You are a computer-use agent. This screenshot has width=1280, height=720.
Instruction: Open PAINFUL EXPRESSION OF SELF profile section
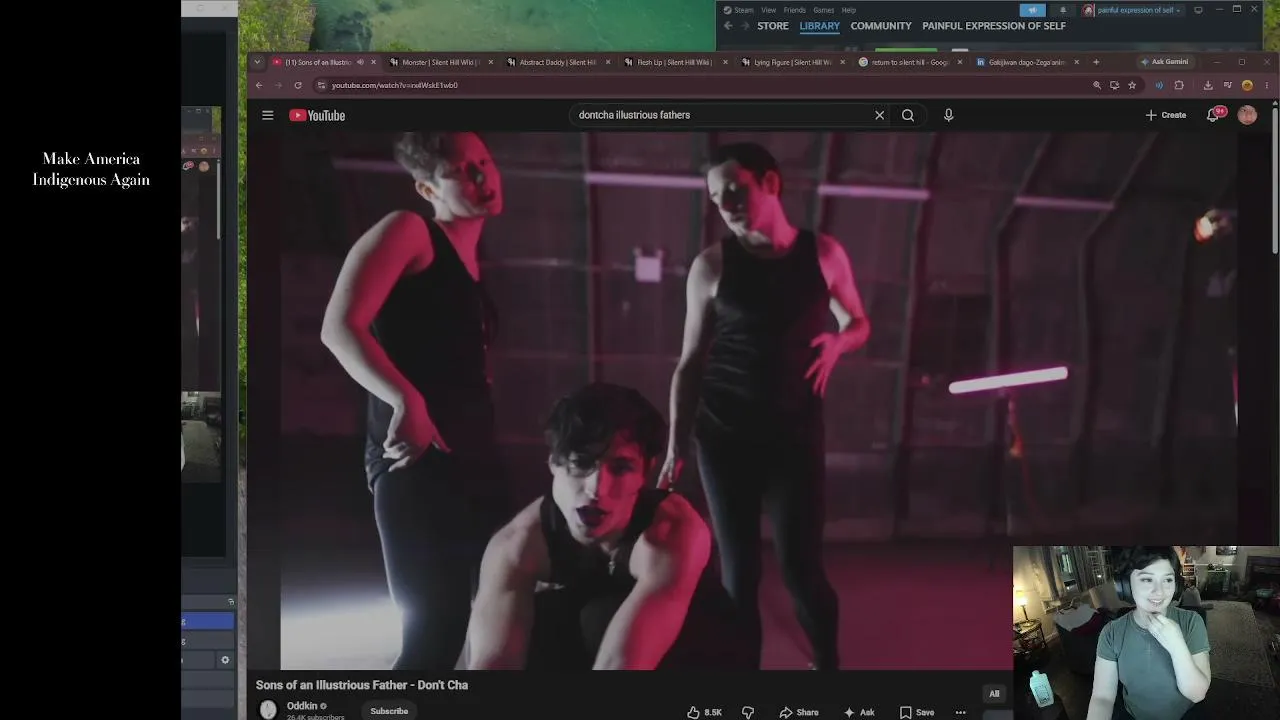coord(994,26)
